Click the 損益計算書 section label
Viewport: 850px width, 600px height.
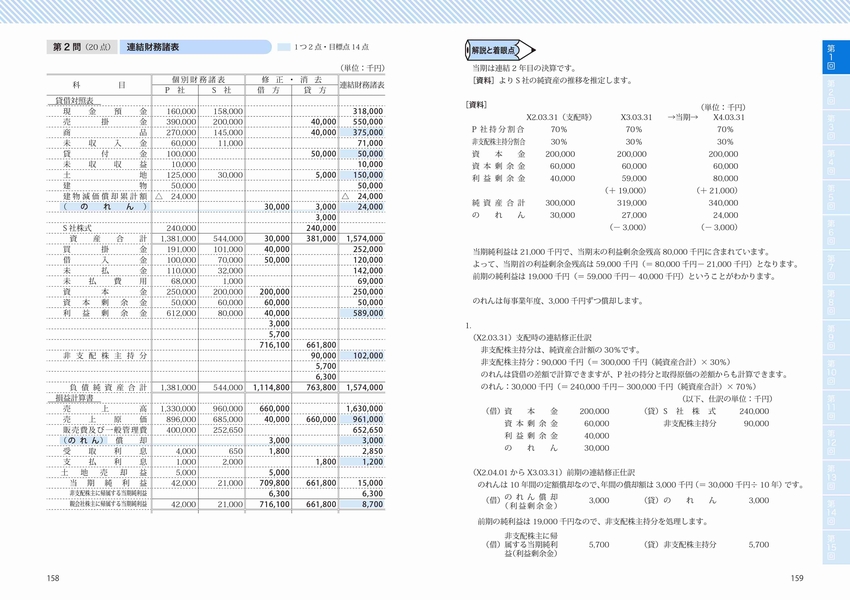(x=74, y=398)
